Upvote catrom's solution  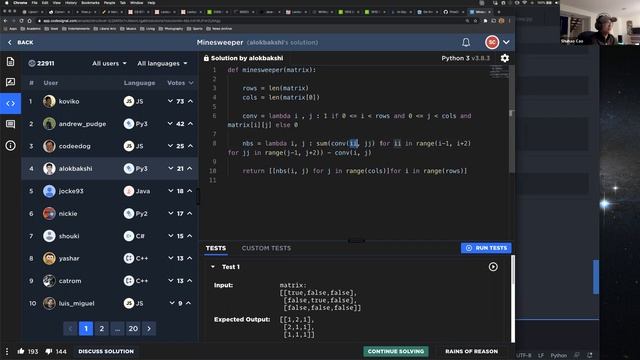tap(190, 281)
